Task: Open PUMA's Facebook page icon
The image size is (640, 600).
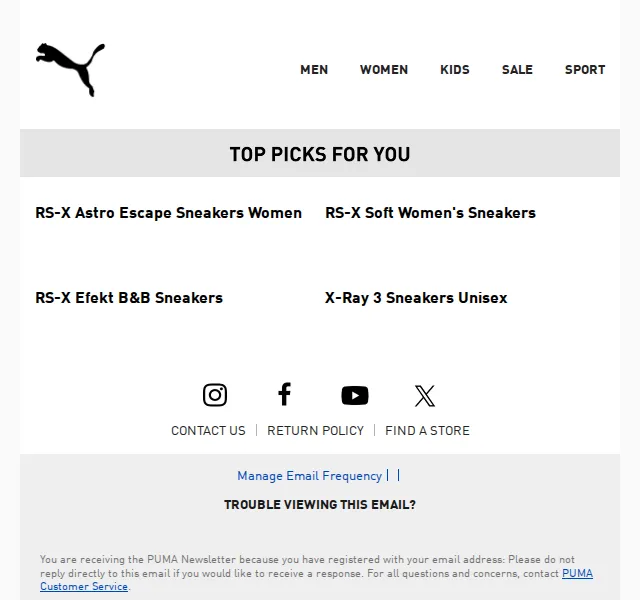Action: tap(284, 394)
